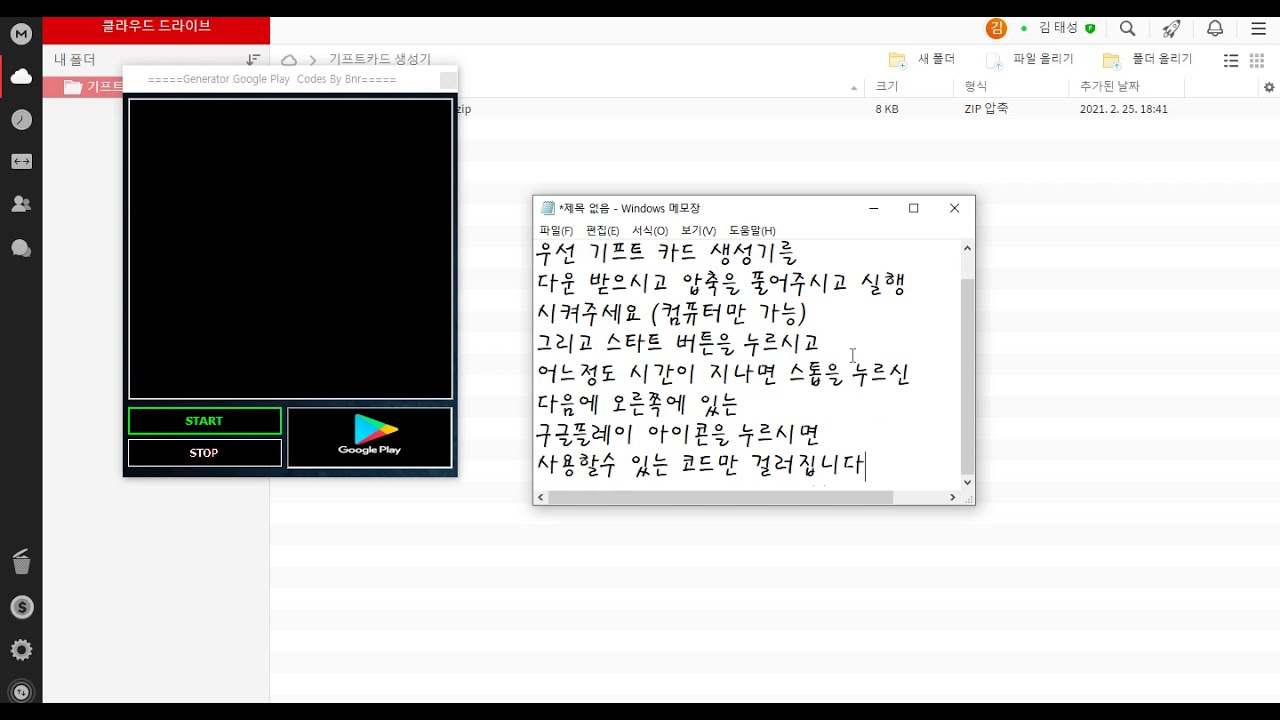Click Notepad vertical scrollbar down arrow
This screenshot has width=1280, height=720.
pos(967,482)
